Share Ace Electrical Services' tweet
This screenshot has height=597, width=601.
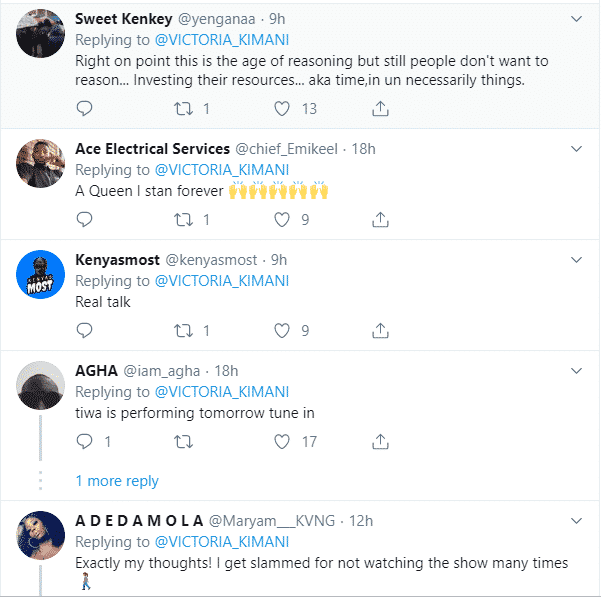380,219
